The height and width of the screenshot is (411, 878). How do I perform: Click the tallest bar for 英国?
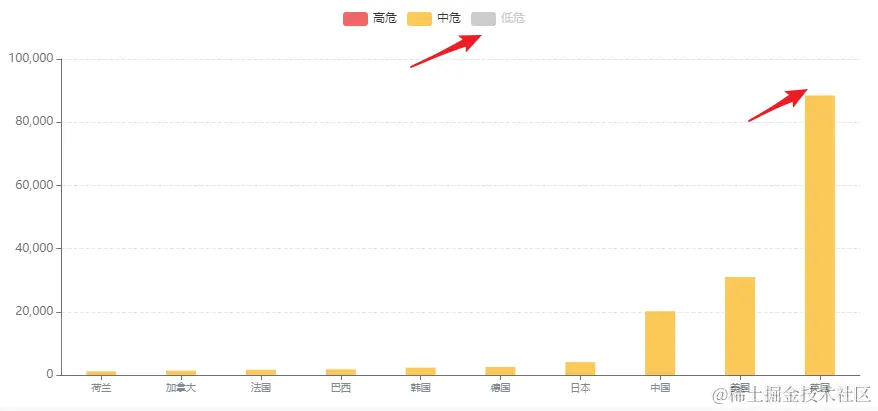pyautogui.click(x=819, y=235)
